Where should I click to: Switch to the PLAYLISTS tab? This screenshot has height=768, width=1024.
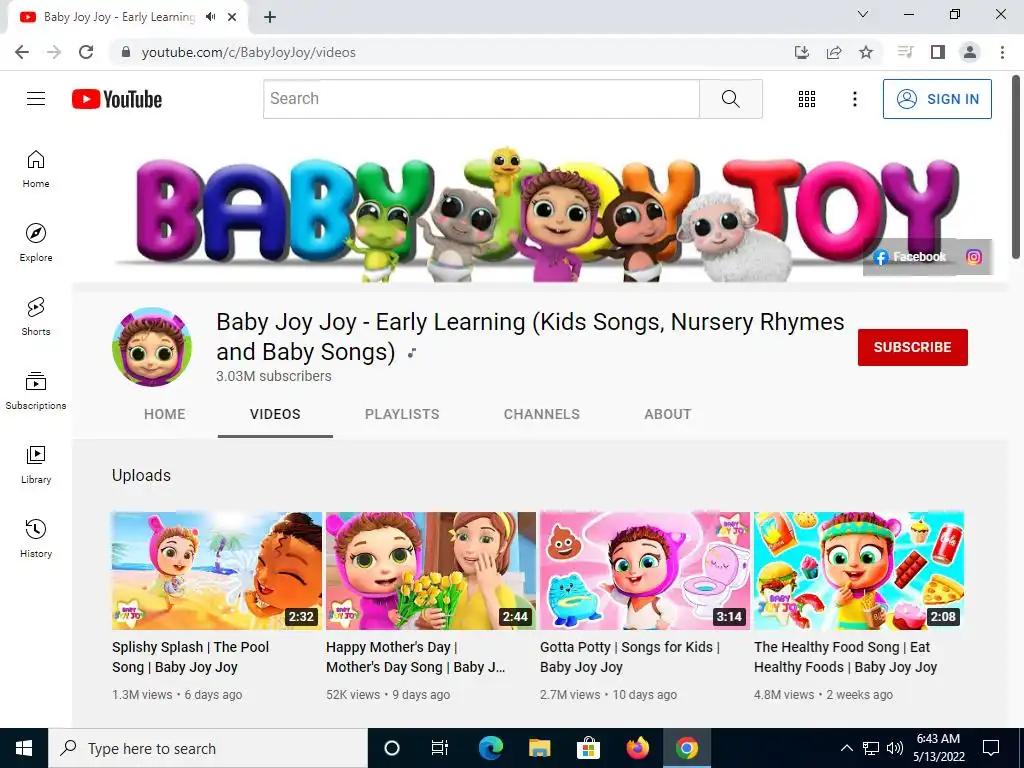click(402, 414)
